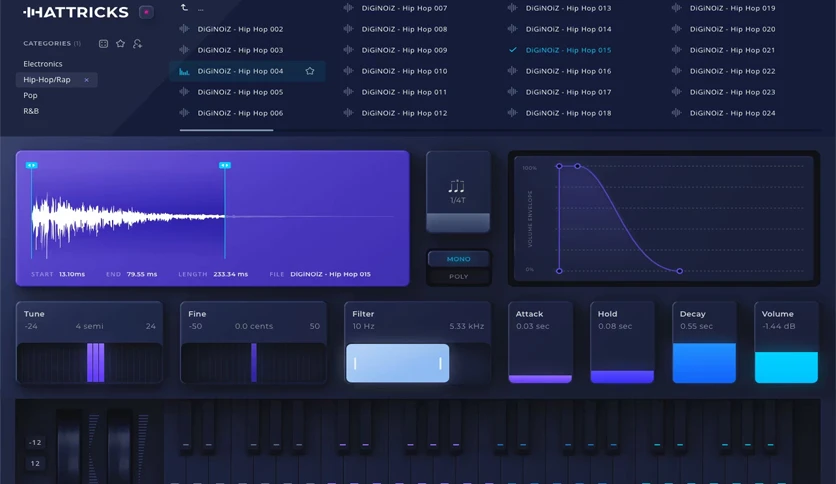The height and width of the screenshot is (484, 836).
Task: Click the waveform icon beside Hip Hop 005
Action: click(x=184, y=92)
